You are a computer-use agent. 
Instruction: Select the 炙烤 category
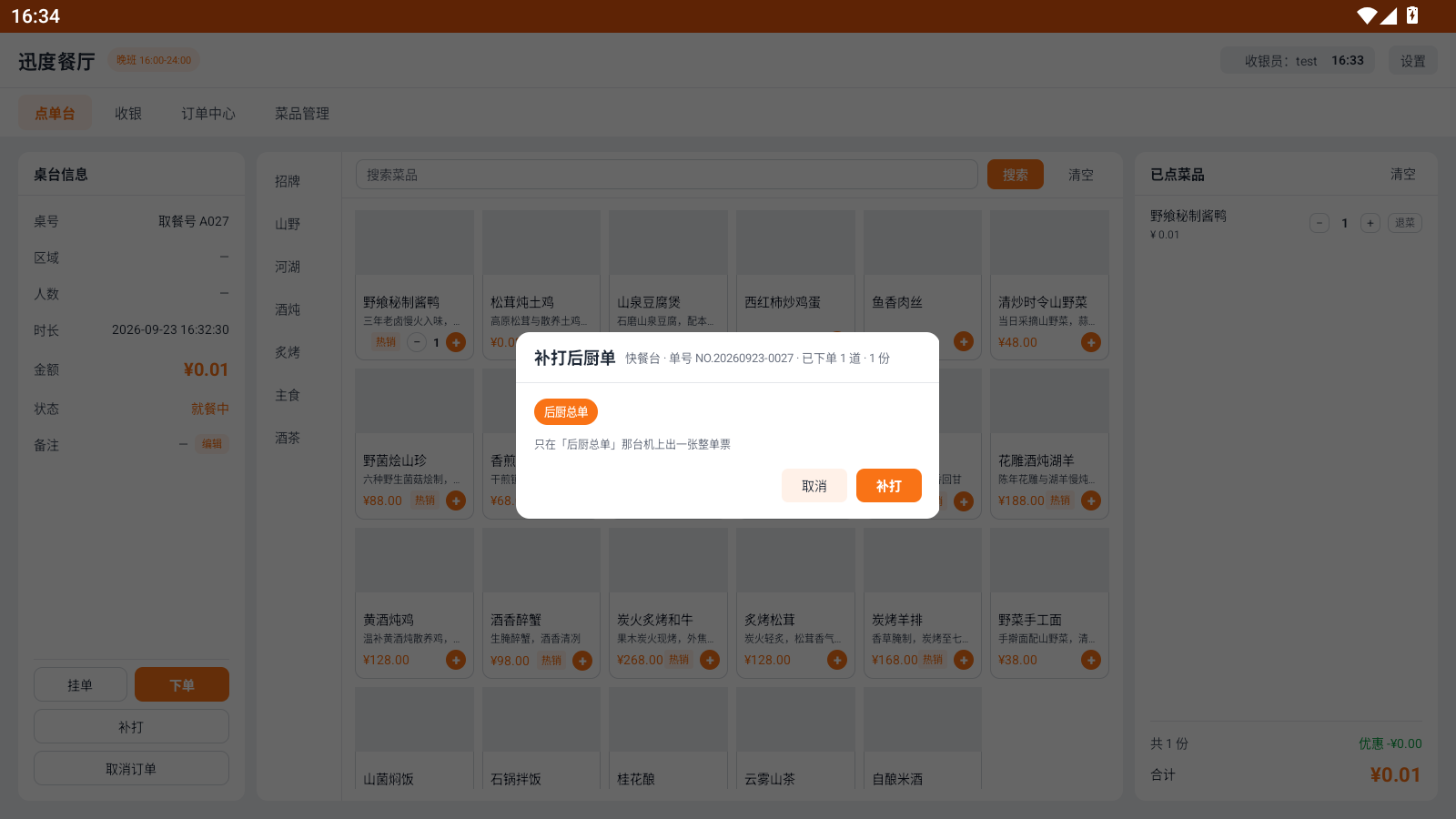click(x=288, y=352)
